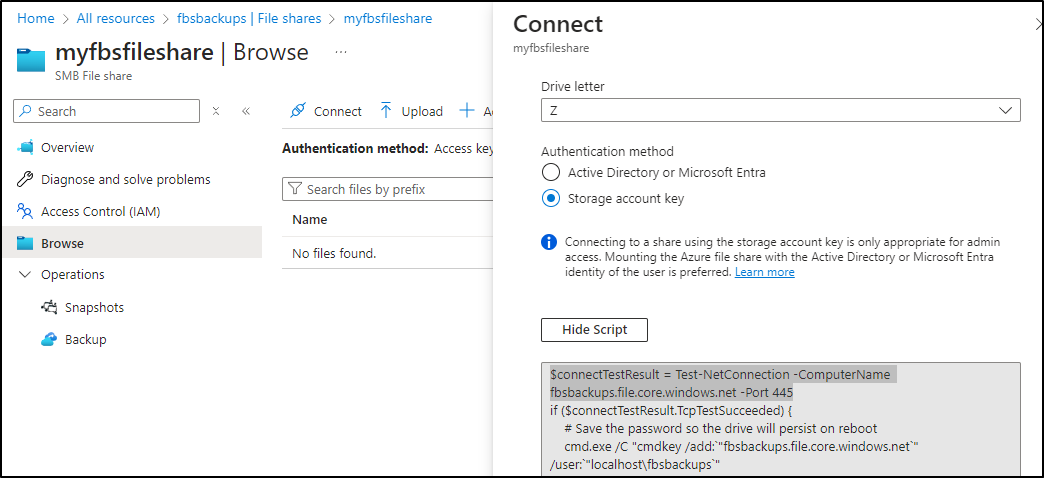Click myfbsfileshare breadcrumb link
The image size is (1044, 478).
pyautogui.click(x=388, y=19)
